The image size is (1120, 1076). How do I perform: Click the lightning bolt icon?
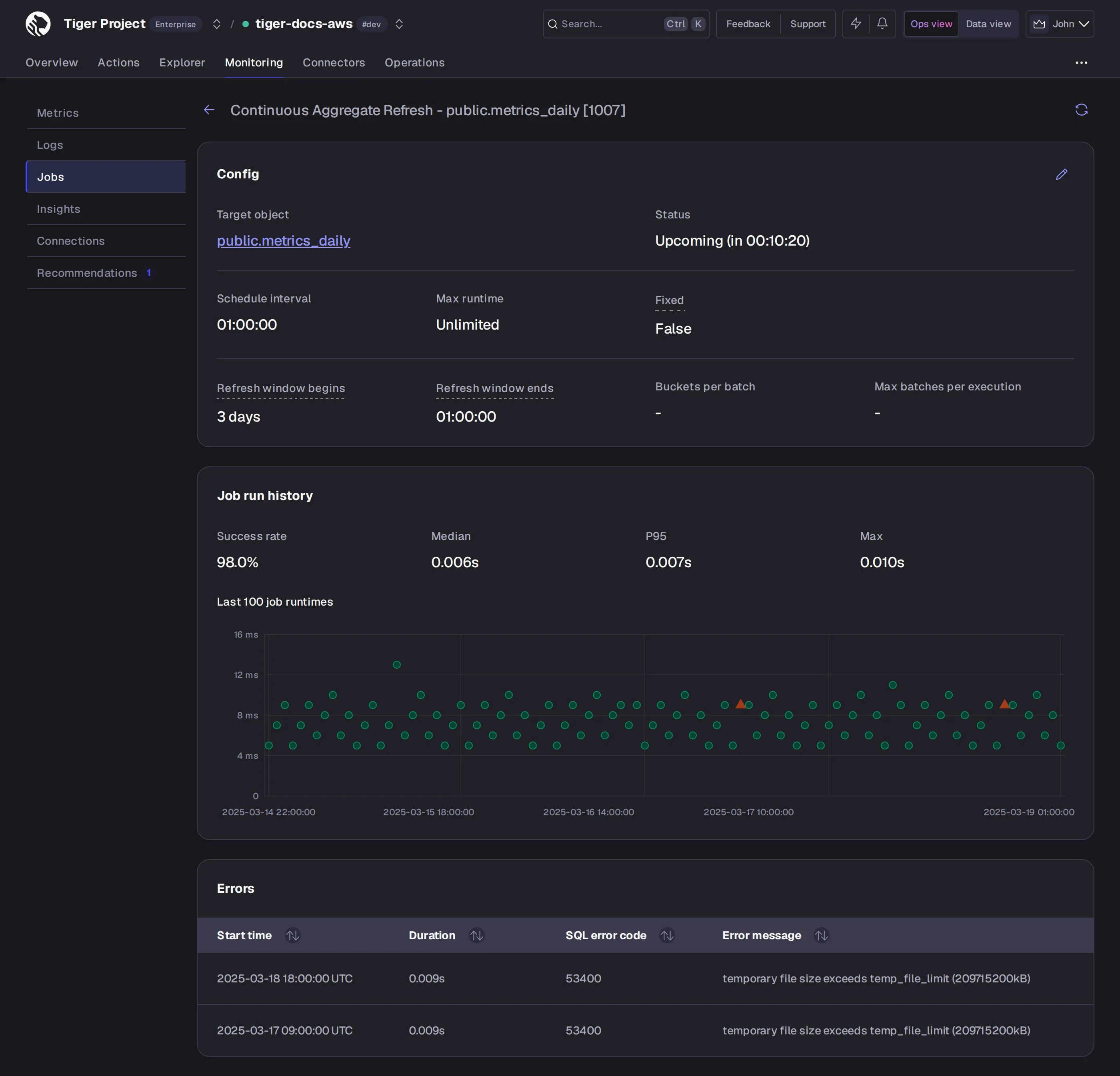pyautogui.click(x=856, y=24)
